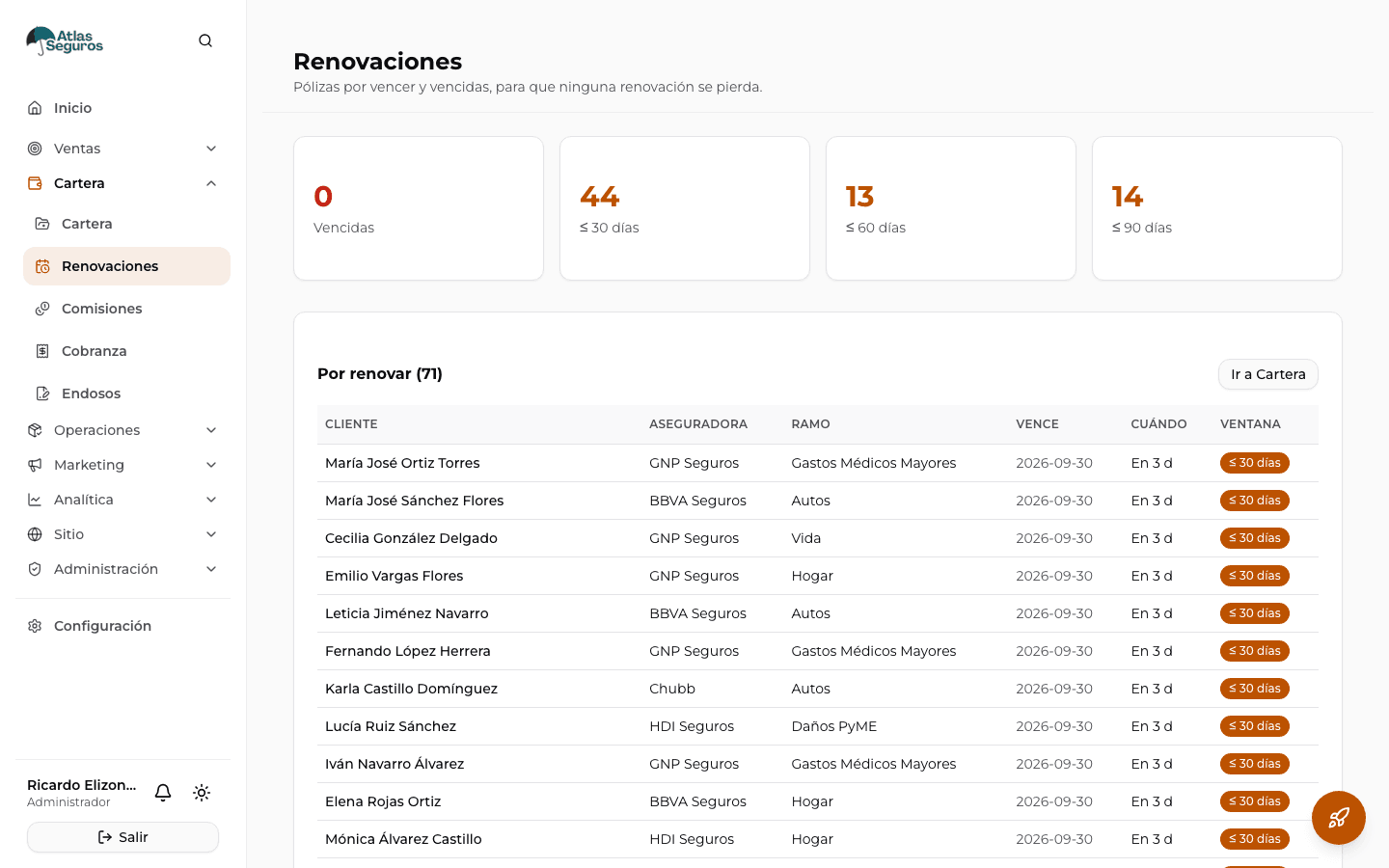Click the Endosos edit-document icon

coord(42,393)
